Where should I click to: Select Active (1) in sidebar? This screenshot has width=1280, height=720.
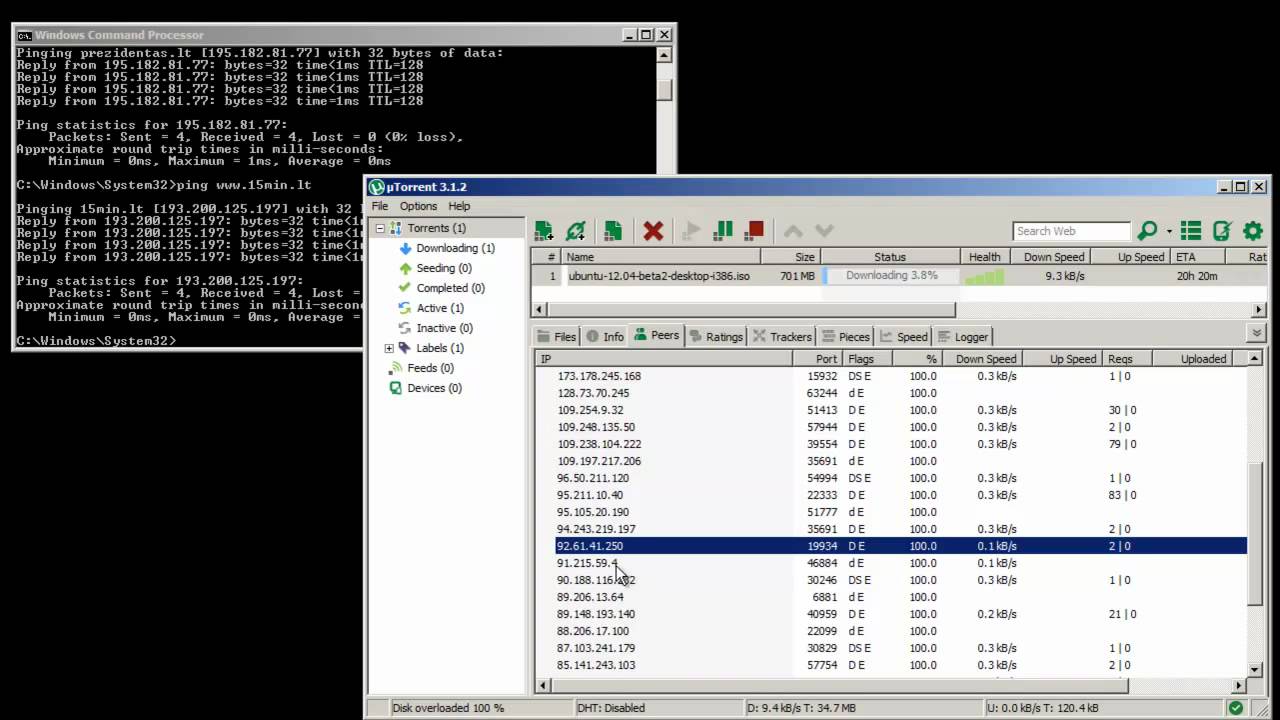[431, 308]
